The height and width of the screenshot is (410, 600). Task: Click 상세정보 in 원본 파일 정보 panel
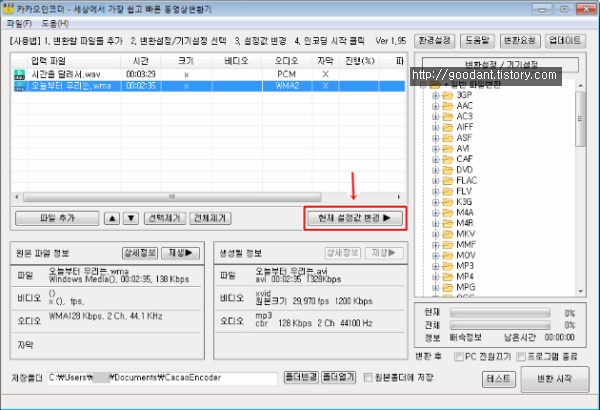coord(140,253)
